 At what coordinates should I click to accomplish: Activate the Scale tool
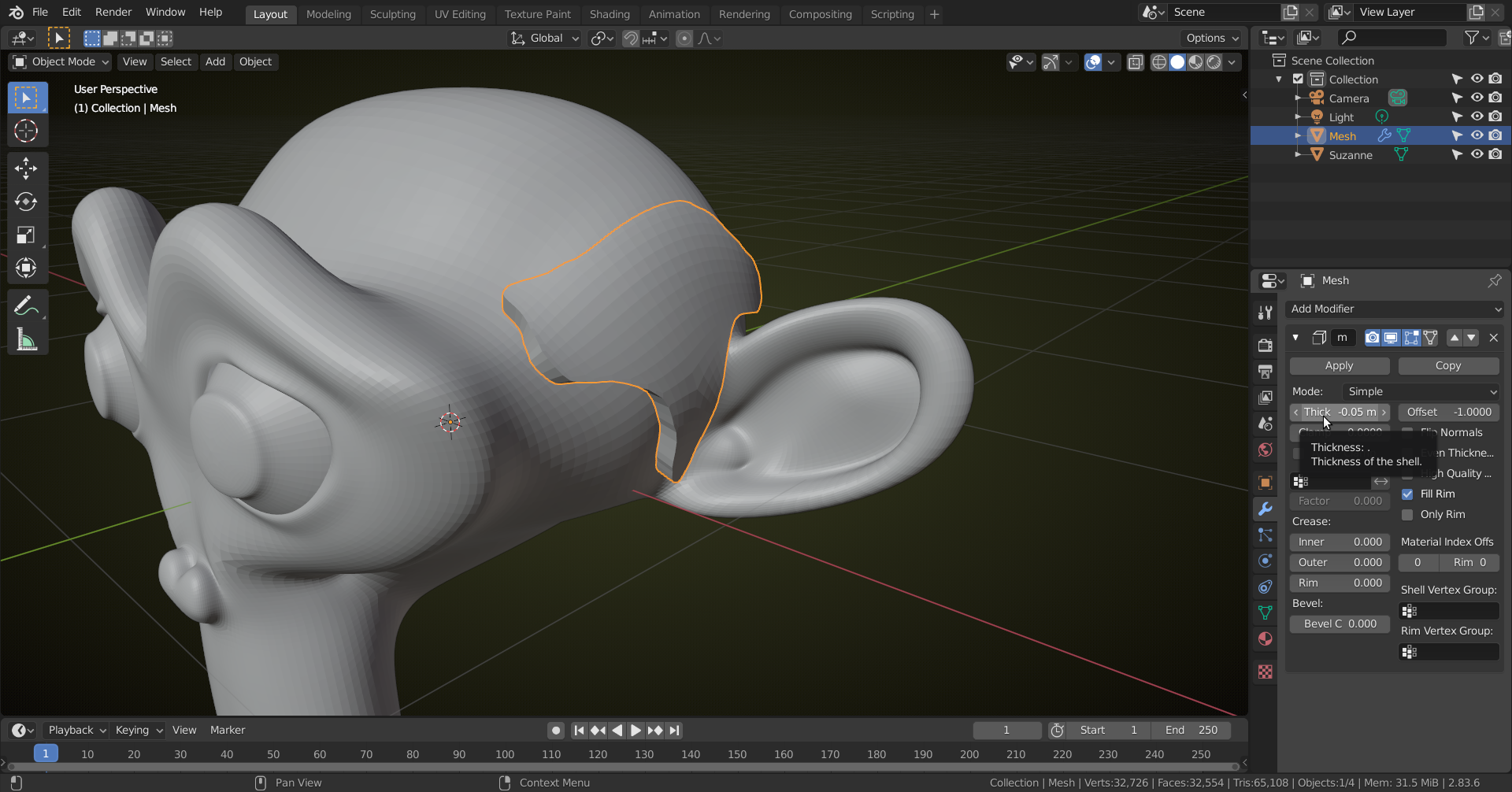click(26, 235)
